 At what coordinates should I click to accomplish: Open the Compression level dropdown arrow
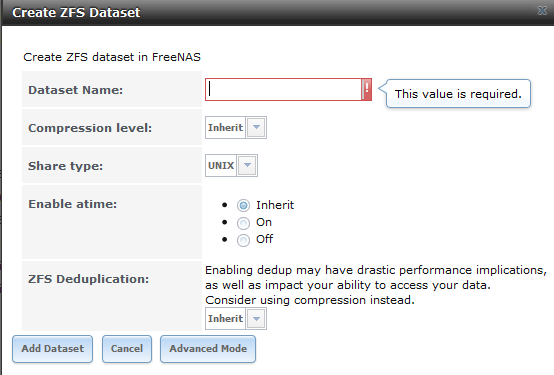click(257, 127)
